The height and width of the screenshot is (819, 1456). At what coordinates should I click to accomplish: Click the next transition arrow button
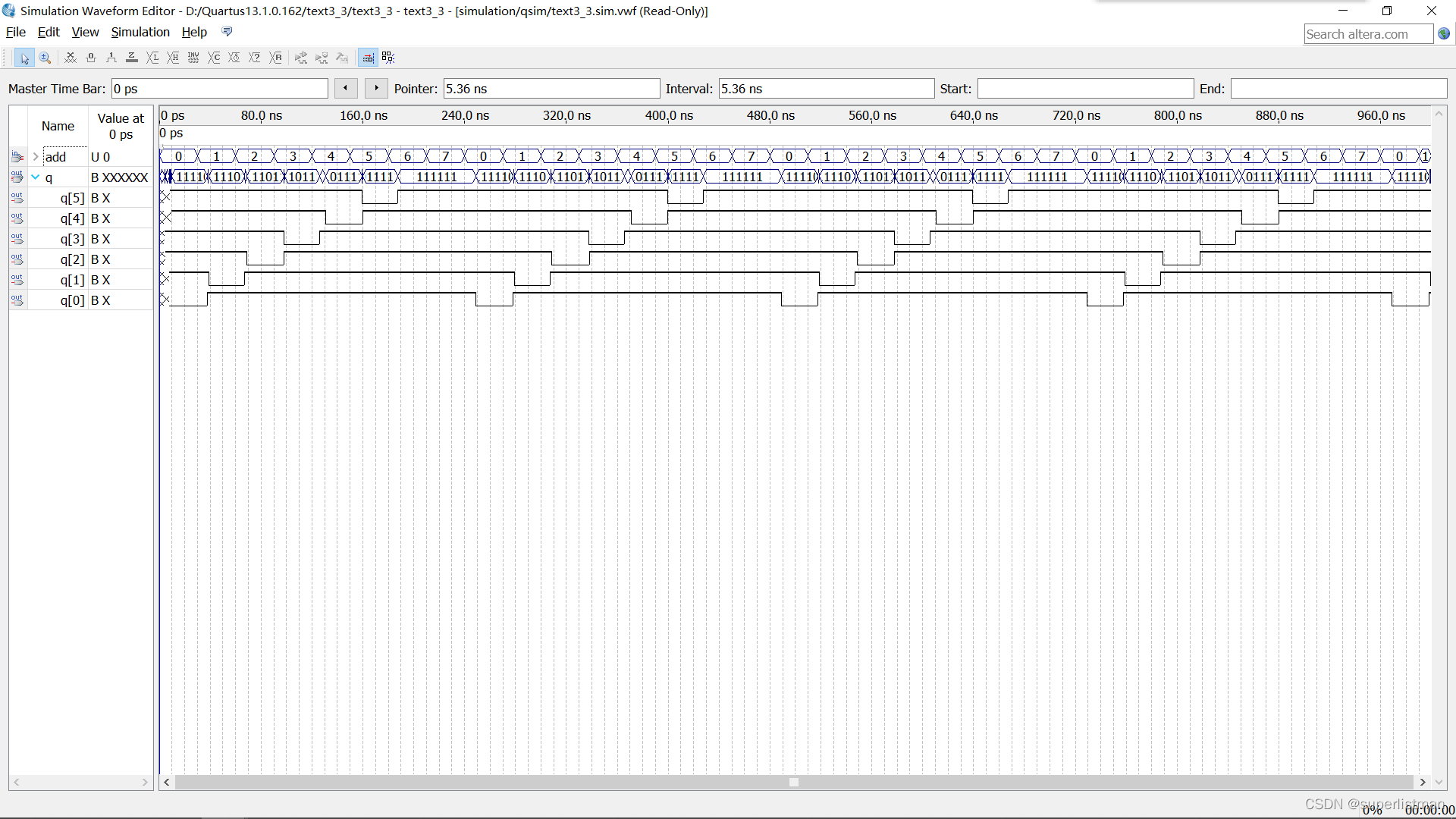pos(376,88)
